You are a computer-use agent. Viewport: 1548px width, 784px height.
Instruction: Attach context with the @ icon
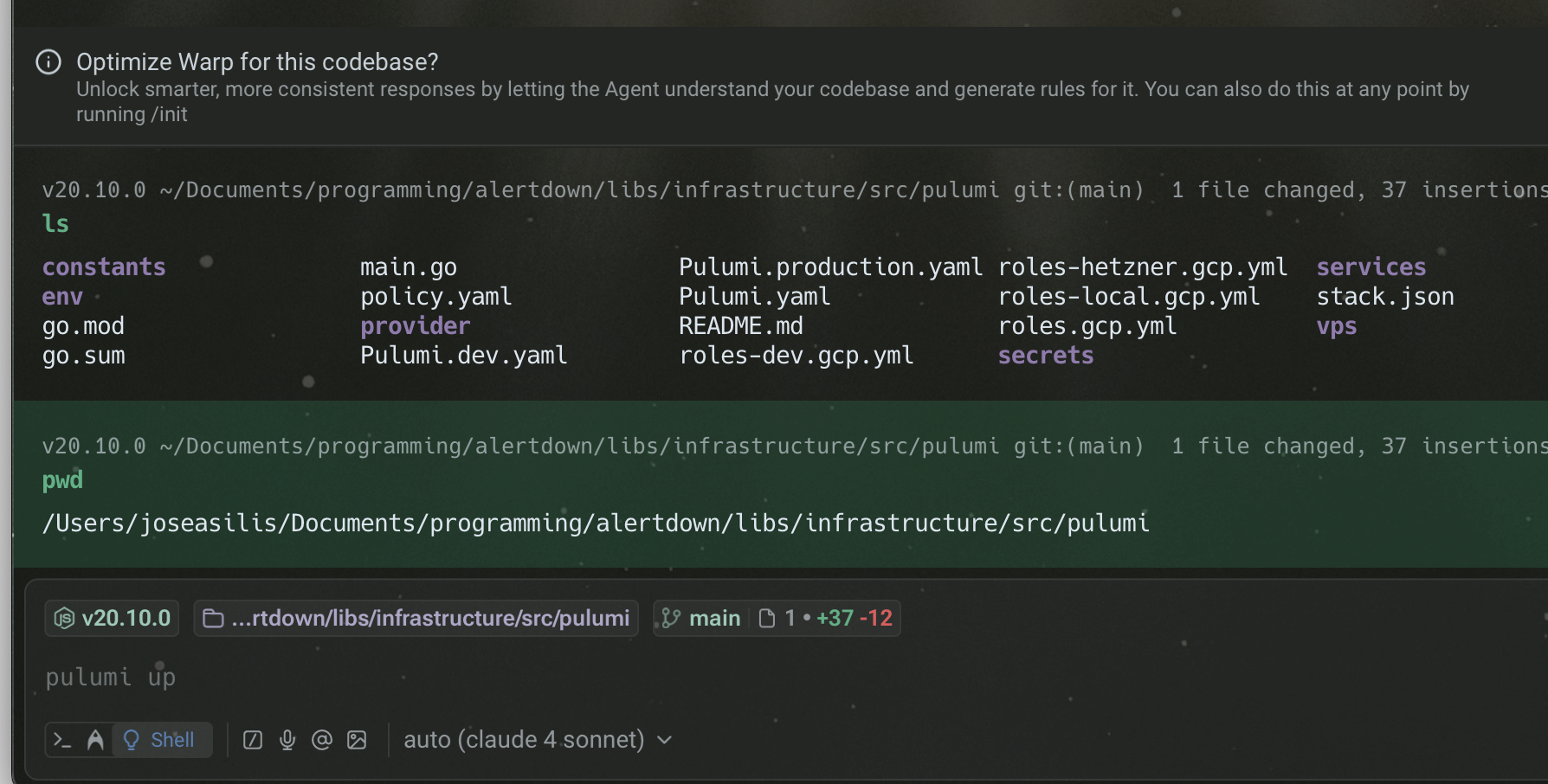click(322, 740)
